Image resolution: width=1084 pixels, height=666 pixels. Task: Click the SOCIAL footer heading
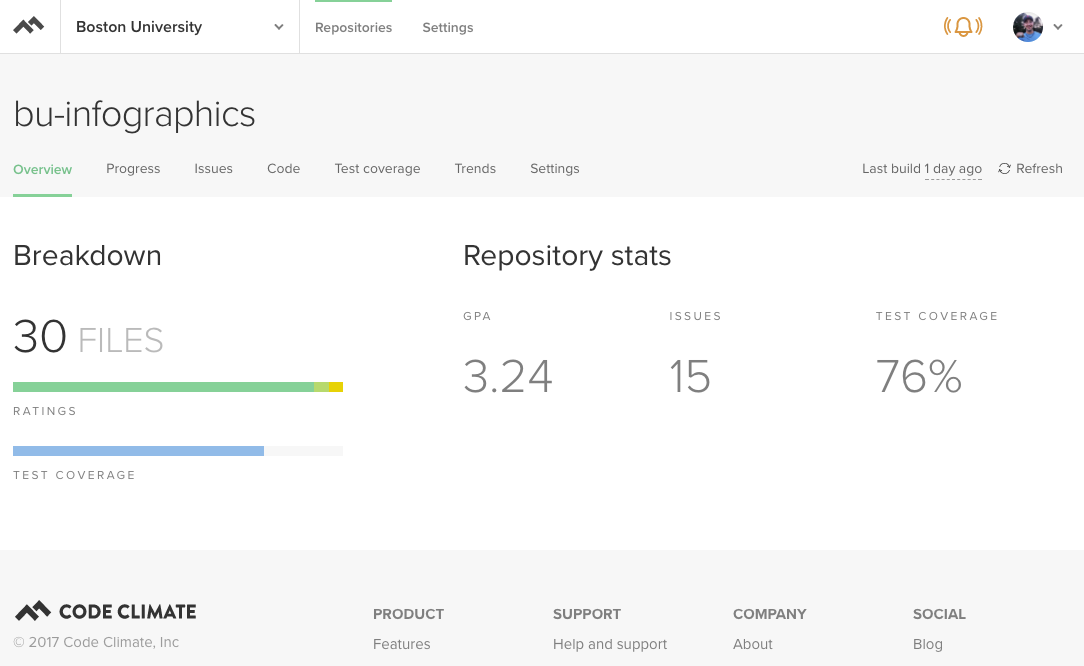point(940,614)
